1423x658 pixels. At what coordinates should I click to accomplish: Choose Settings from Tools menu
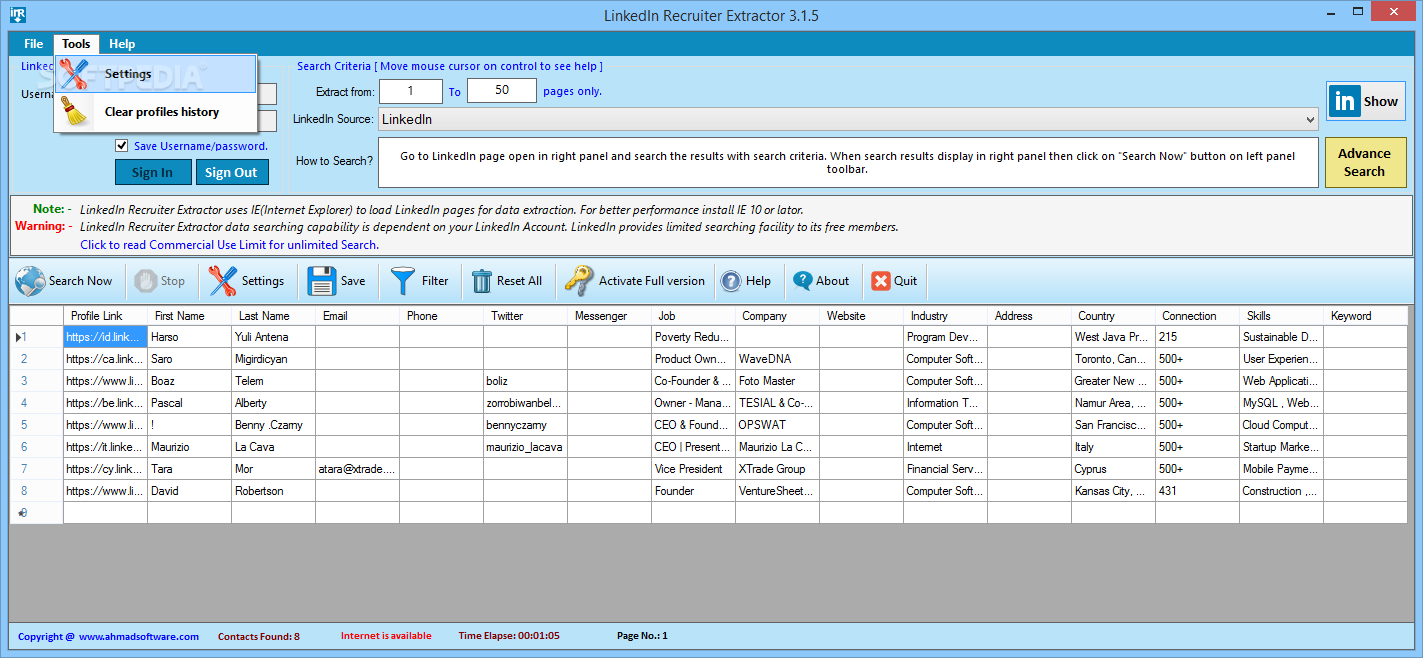pos(156,74)
